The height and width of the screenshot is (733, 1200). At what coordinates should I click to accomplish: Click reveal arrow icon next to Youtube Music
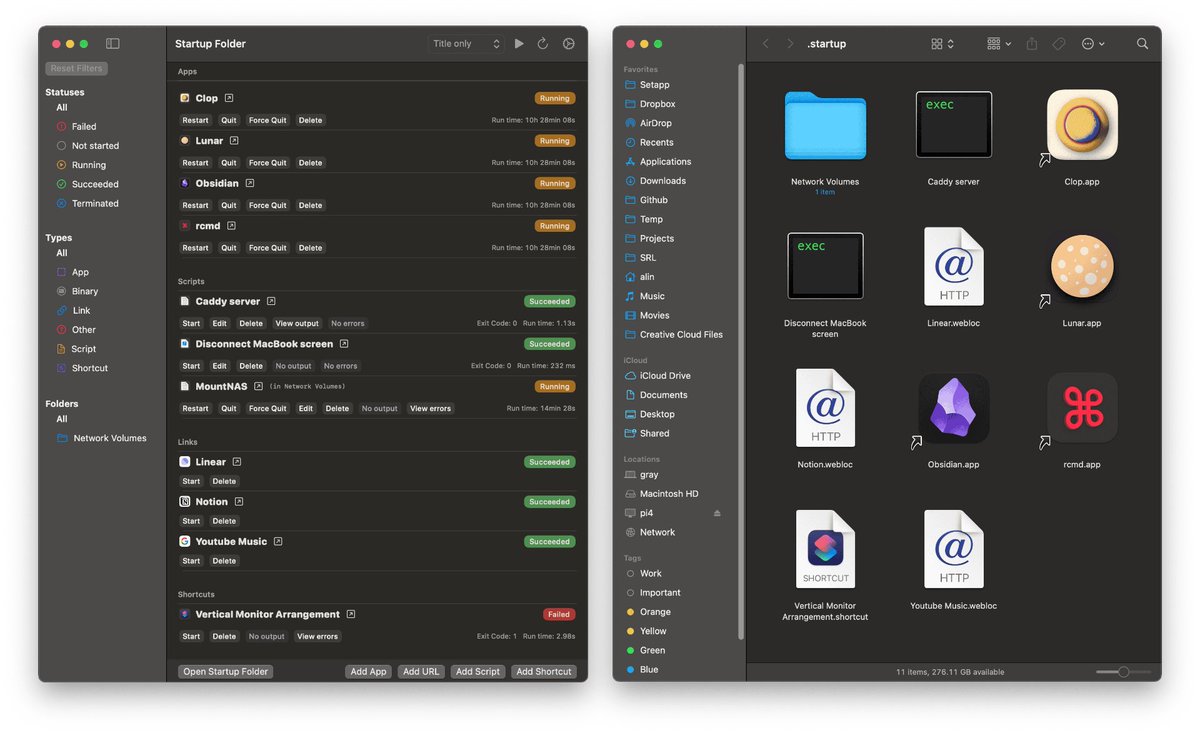[278, 541]
